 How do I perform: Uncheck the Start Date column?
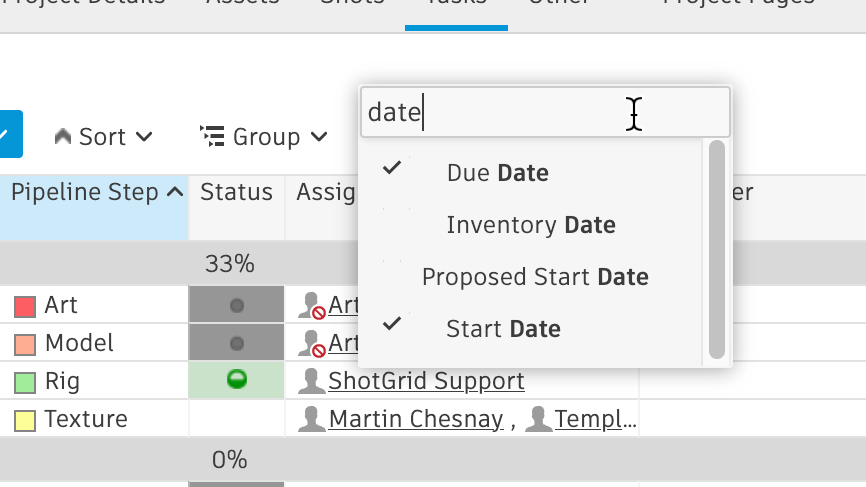point(503,329)
